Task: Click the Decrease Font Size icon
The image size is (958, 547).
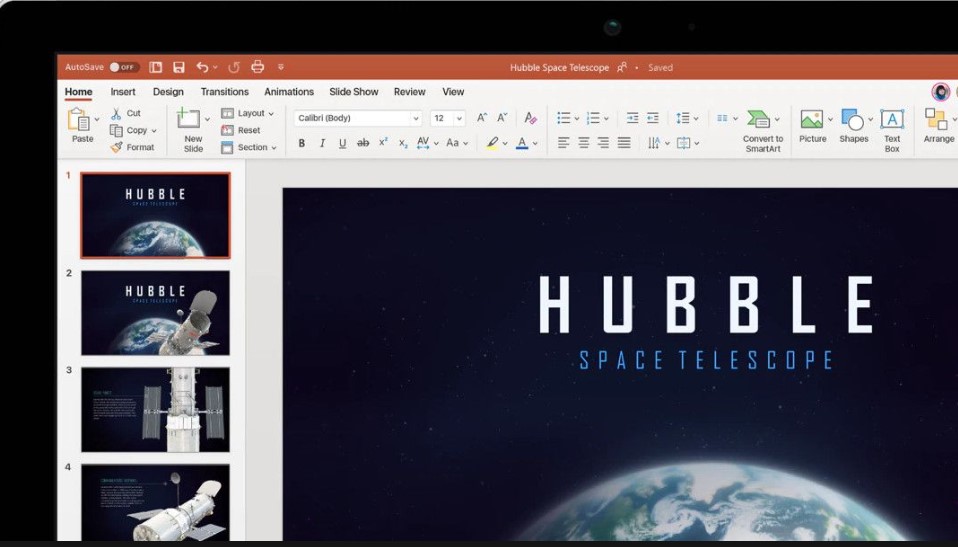Action: click(x=502, y=118)
